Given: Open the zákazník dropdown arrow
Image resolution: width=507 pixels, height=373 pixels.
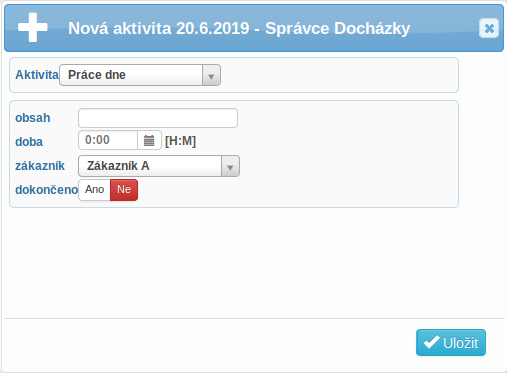Looking at the screenshot, I should point(230,166).
